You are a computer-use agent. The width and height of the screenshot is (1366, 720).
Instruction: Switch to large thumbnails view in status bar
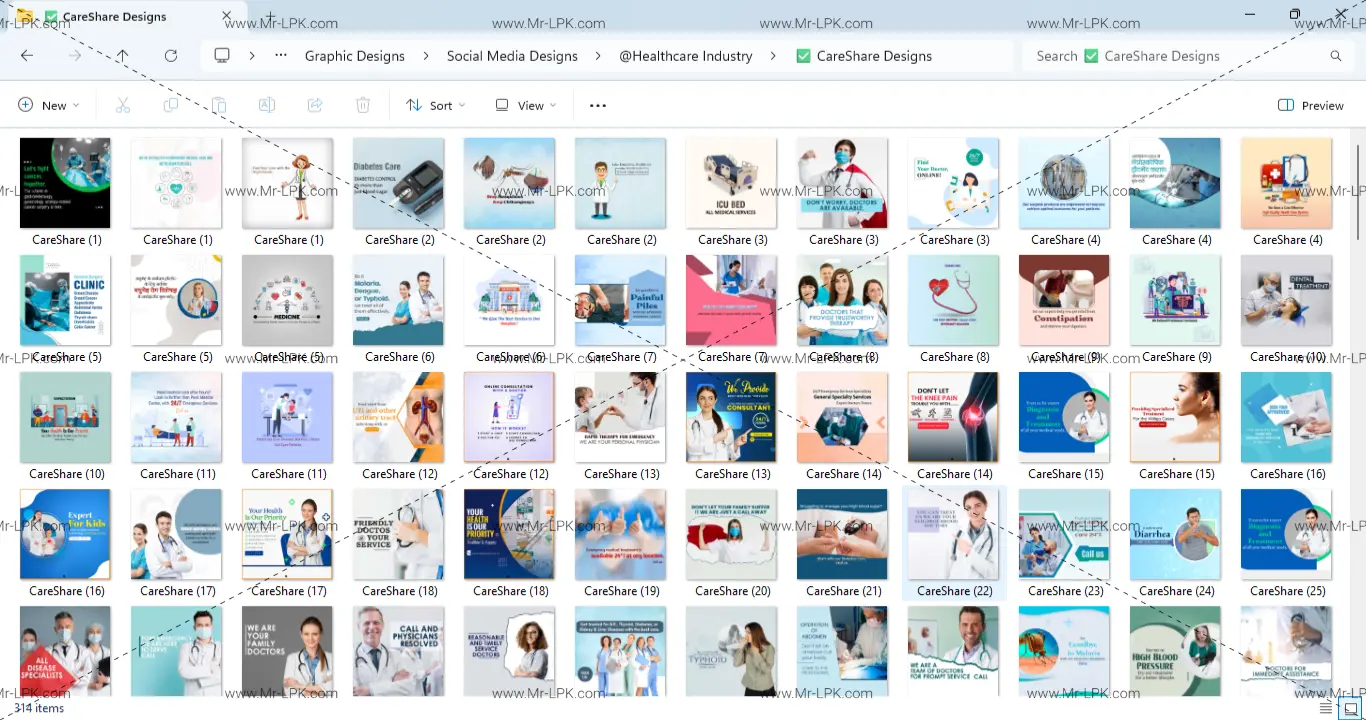pos(1351,708)
